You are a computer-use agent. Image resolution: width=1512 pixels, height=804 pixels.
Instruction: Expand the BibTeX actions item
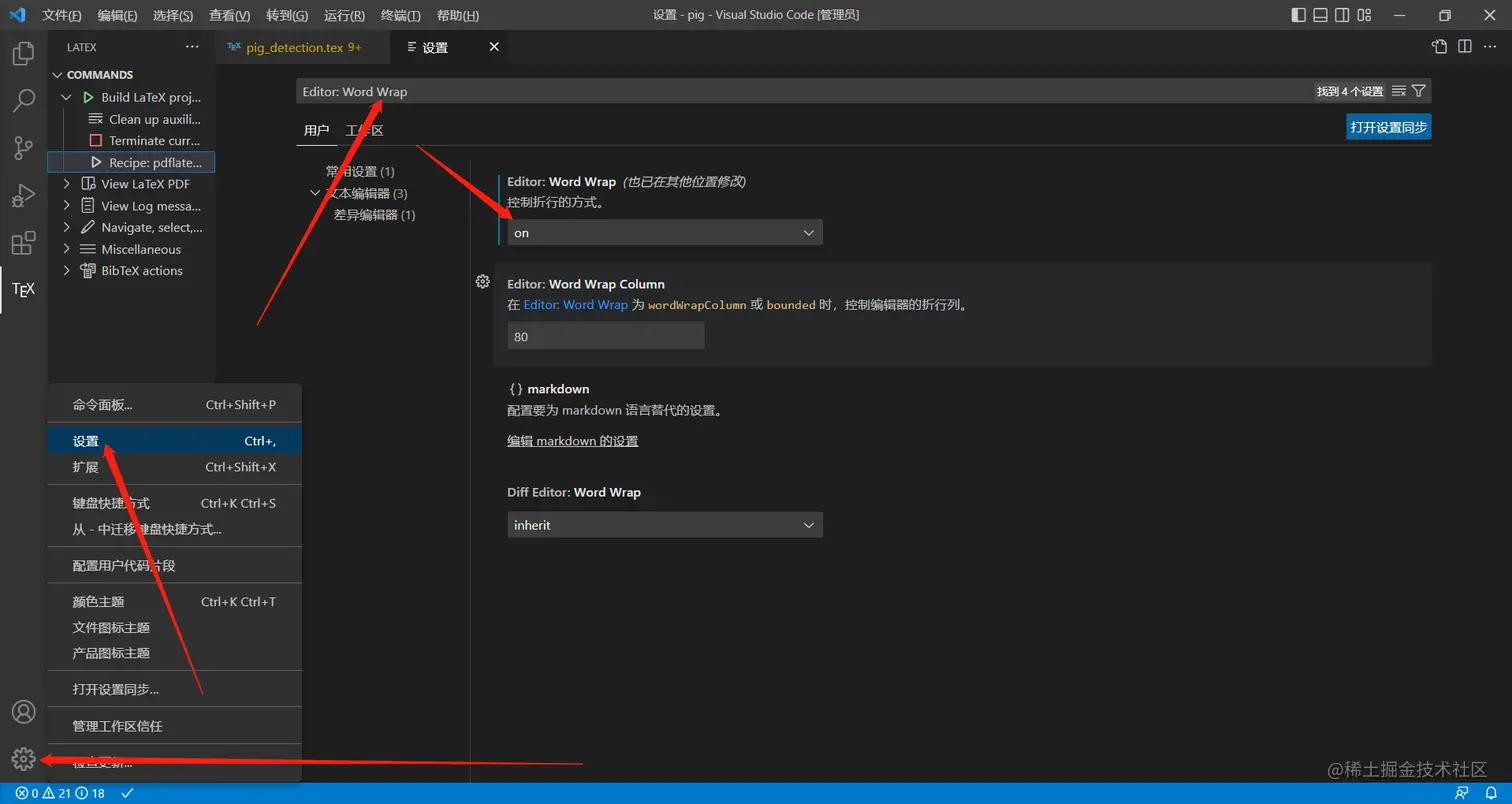(67, 271)
